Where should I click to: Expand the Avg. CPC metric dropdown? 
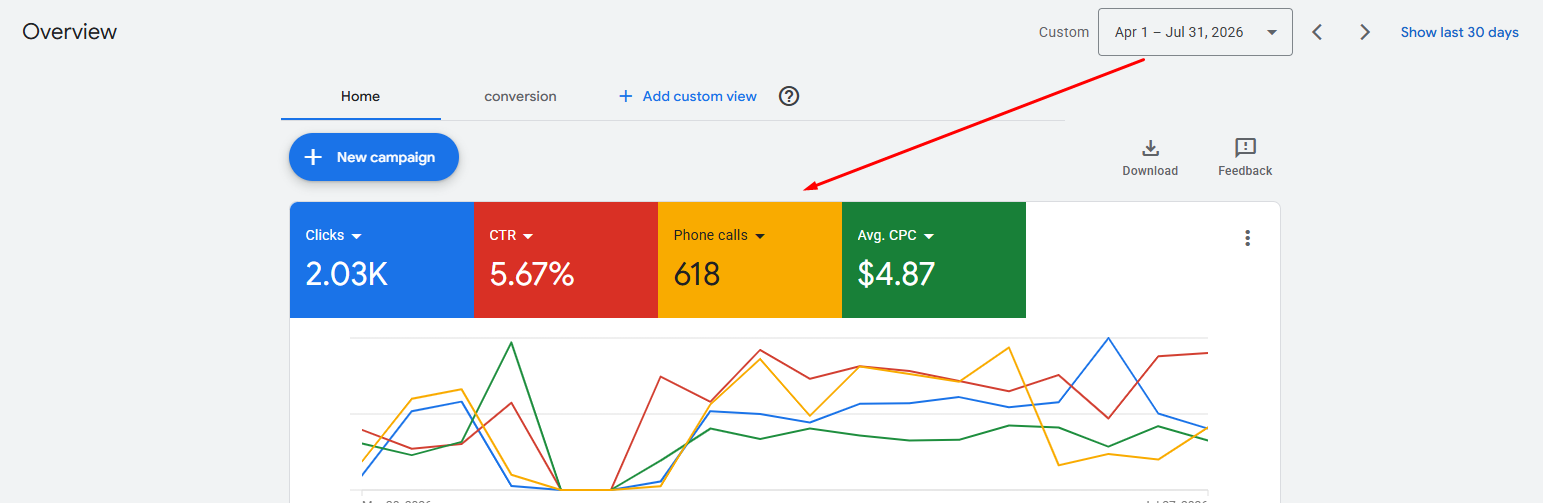pyautogui.click(x=929, y=236)
